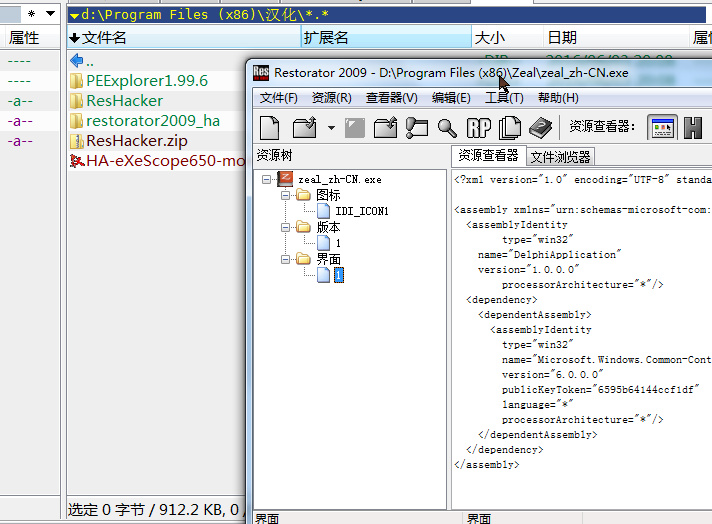
Task: Collapse the zeal_zh-CN.exe root node
Action: tap(267, 179)
